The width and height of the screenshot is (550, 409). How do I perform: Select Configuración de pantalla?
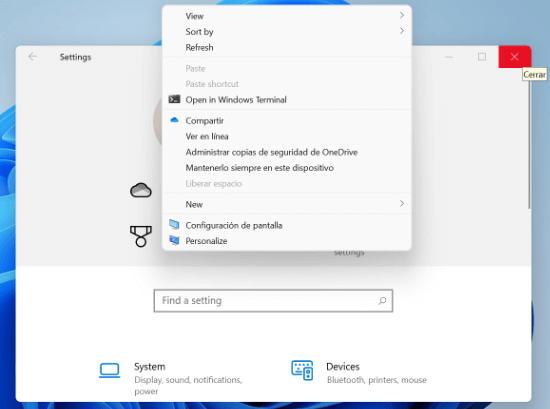287,225
